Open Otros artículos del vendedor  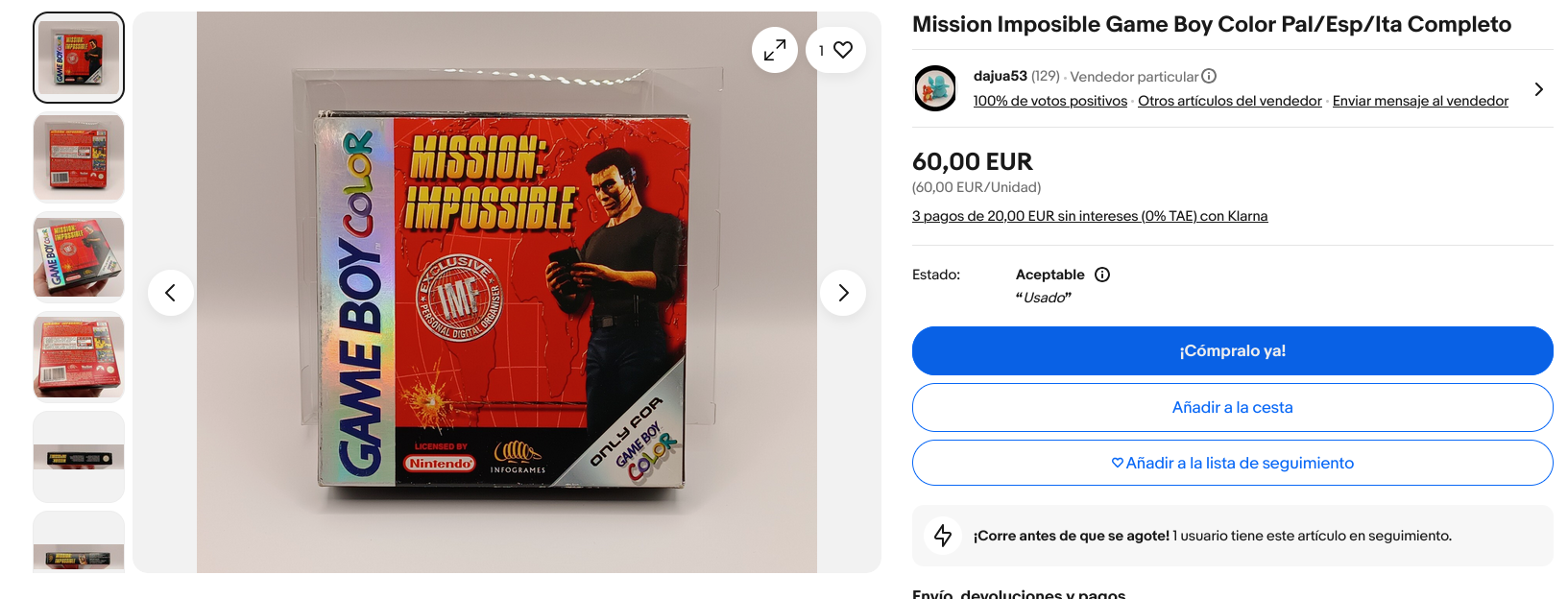pyautogui.click(x=1230, y=101)
